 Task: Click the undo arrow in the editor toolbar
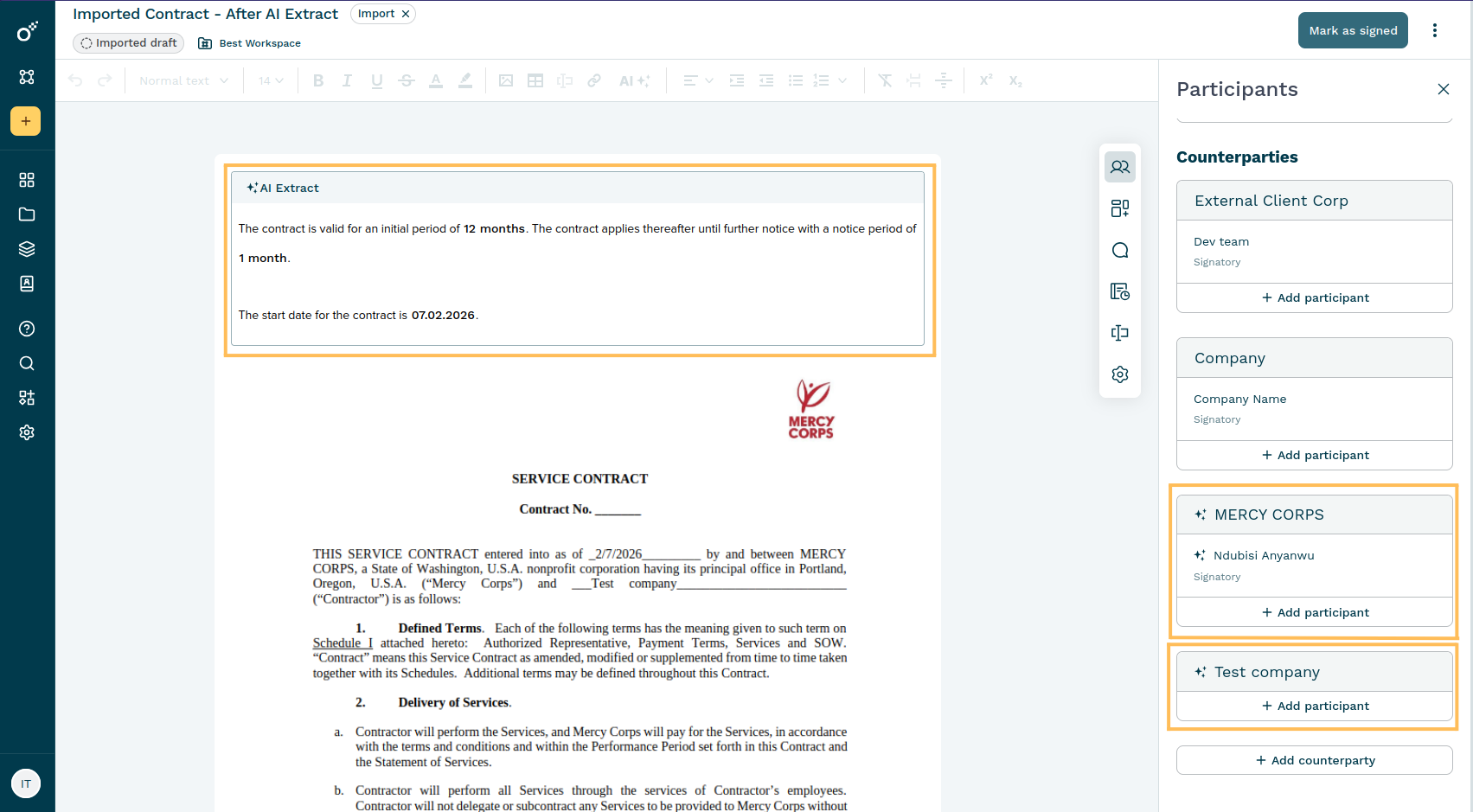point(75,80)
